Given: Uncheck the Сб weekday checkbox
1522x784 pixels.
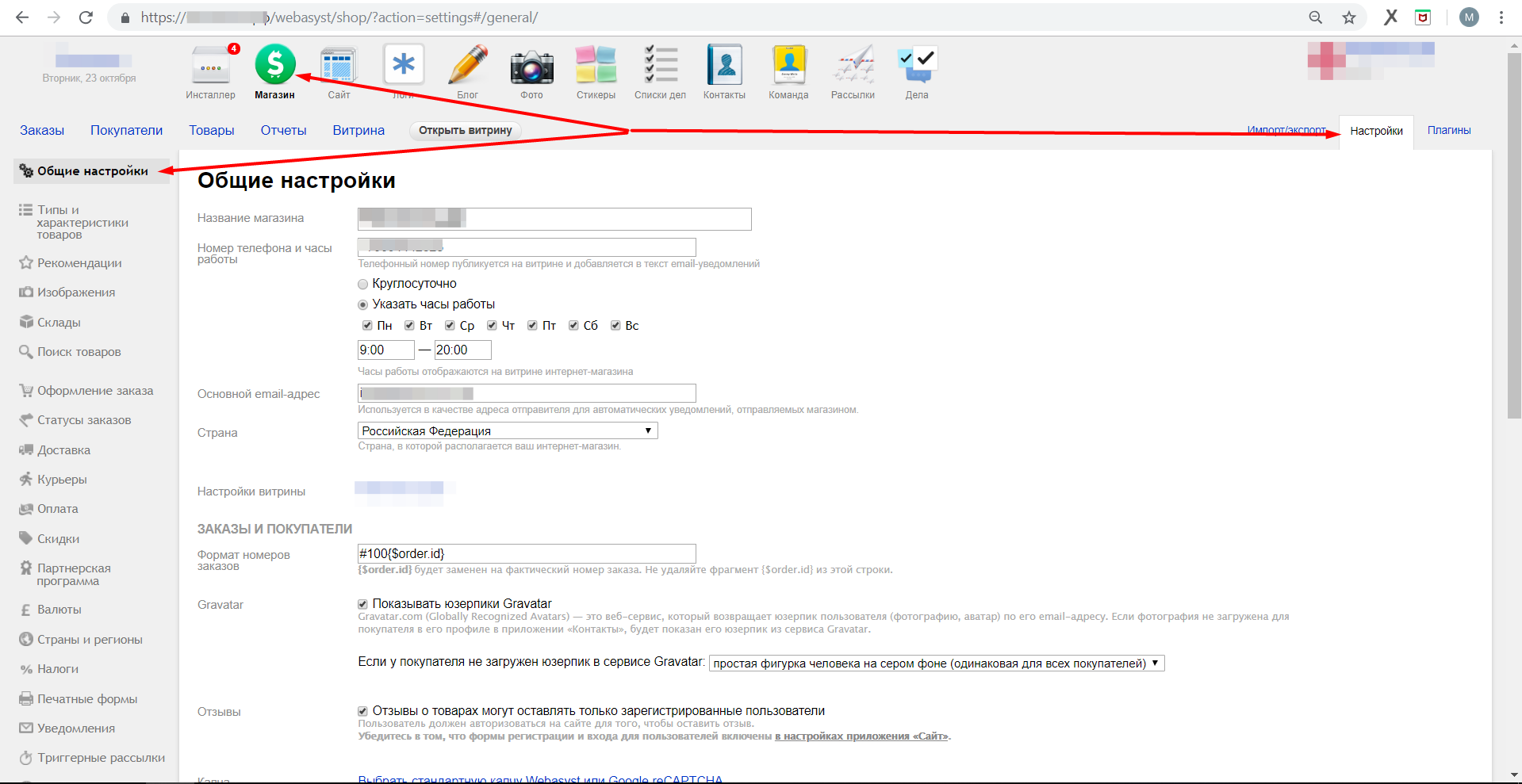Looking at the screenshot, I should tap(573, 326).
